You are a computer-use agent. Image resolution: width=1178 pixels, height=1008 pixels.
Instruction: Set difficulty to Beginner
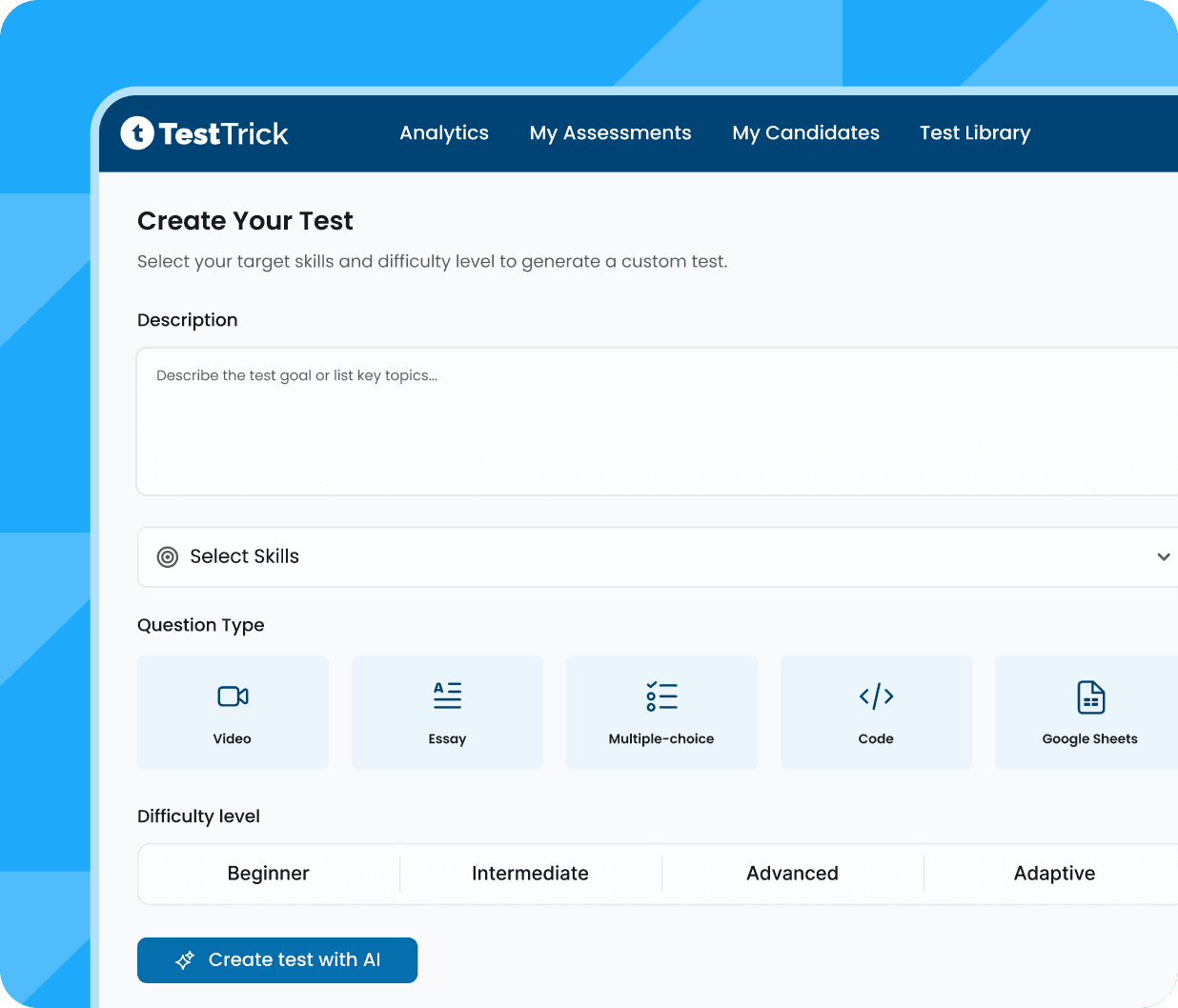click(x=269, y=874)
